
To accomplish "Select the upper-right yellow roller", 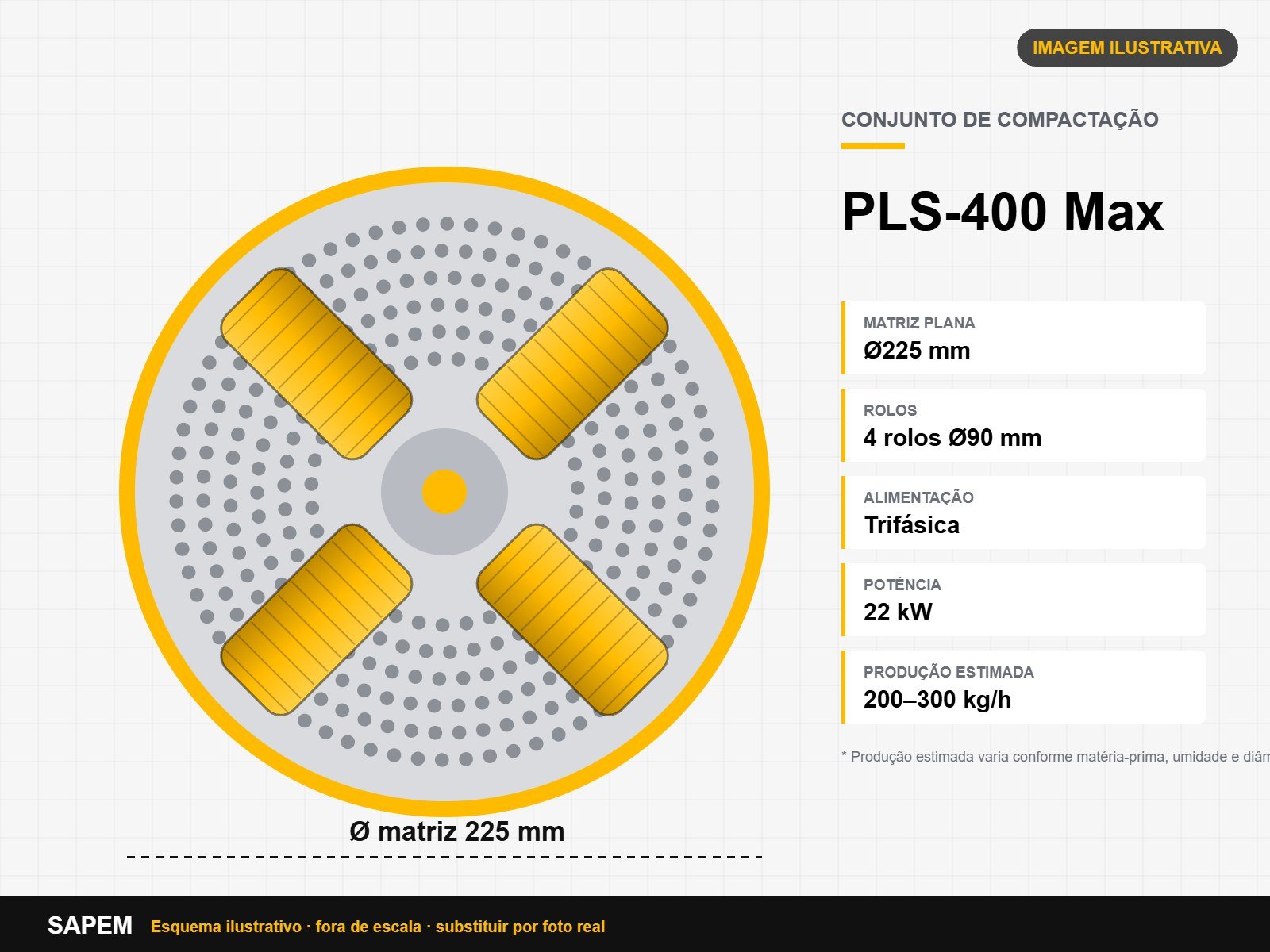I will point(572,363).
